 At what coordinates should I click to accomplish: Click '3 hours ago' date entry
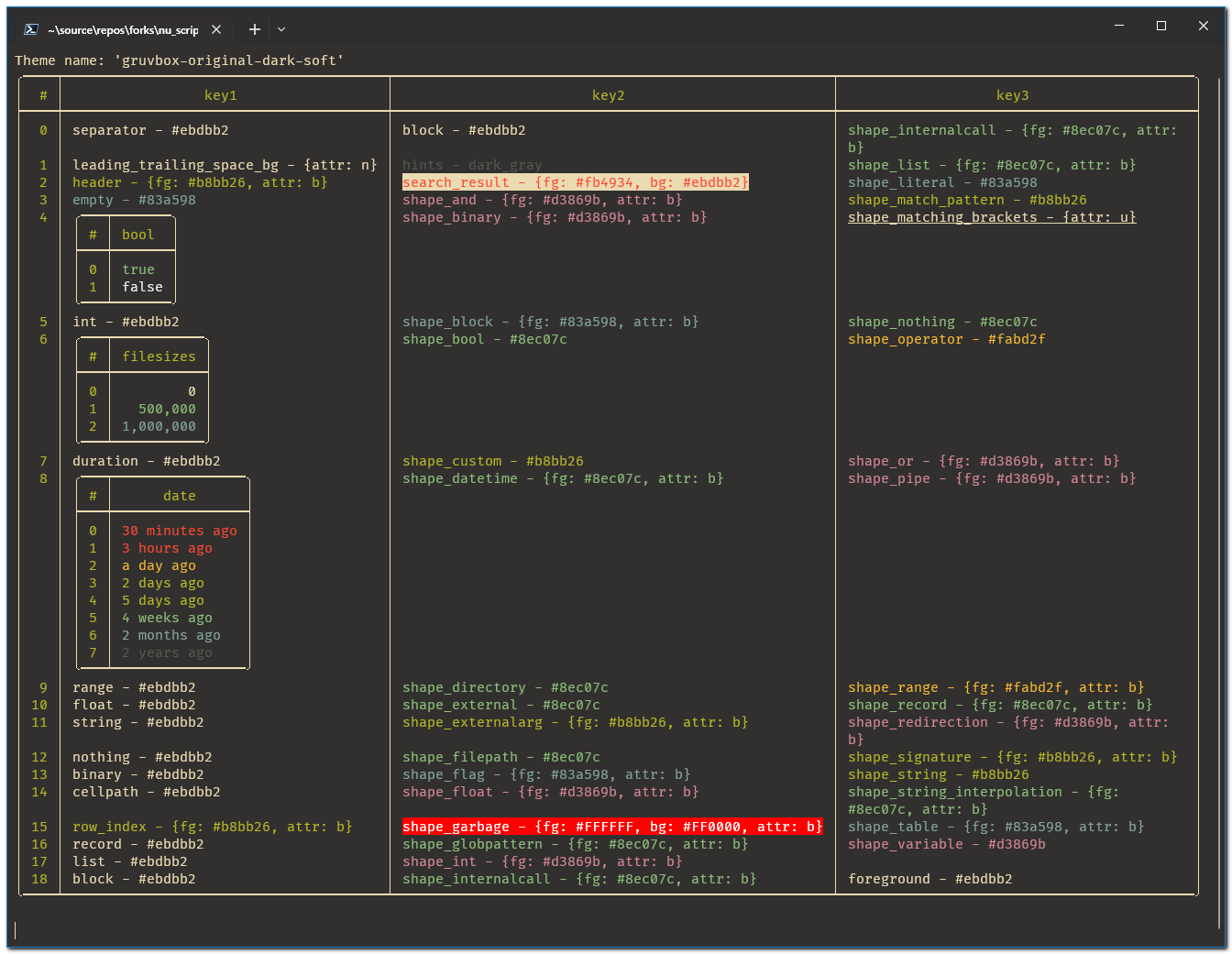[167, 548]
